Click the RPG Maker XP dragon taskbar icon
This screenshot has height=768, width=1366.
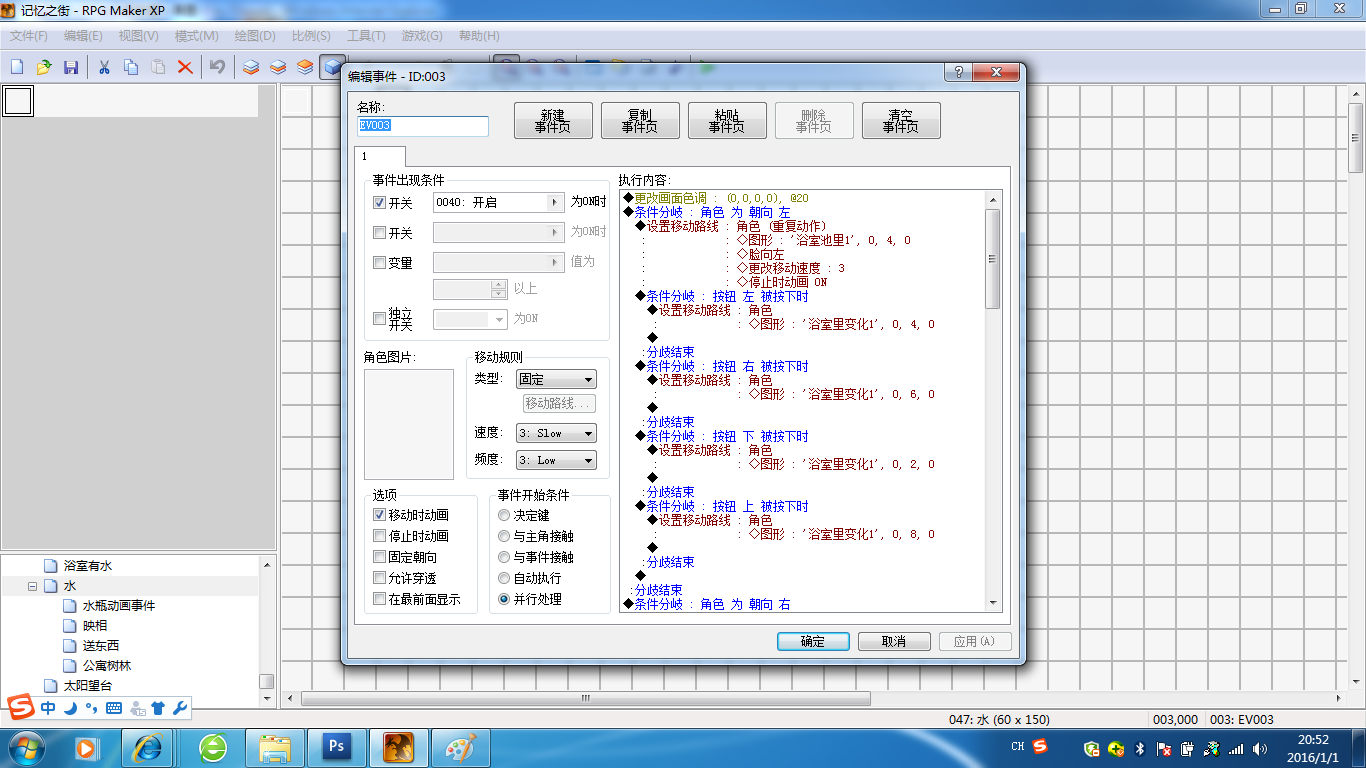(397, 747)
